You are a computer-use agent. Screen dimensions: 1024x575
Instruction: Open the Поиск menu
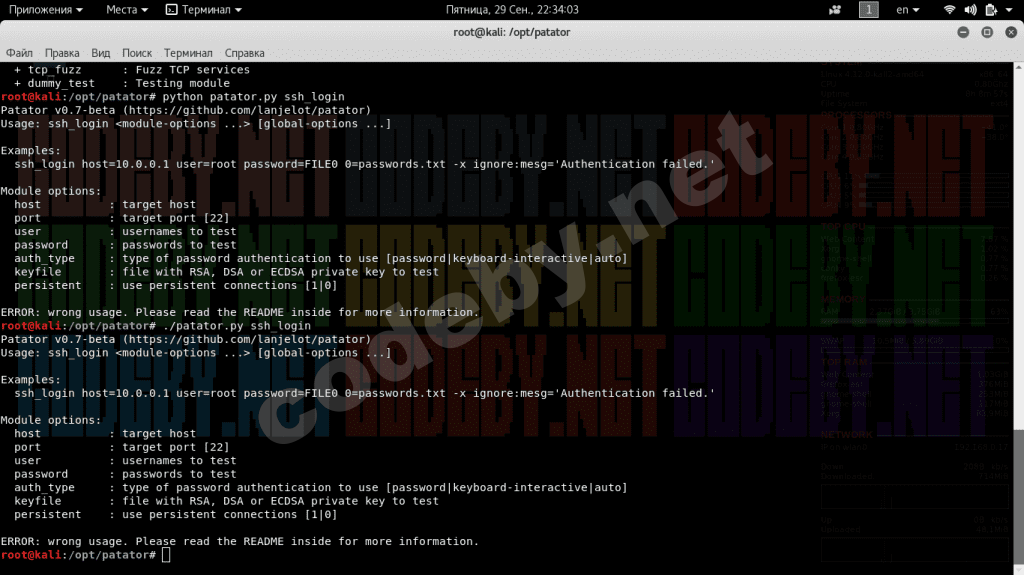pos(136,53)
